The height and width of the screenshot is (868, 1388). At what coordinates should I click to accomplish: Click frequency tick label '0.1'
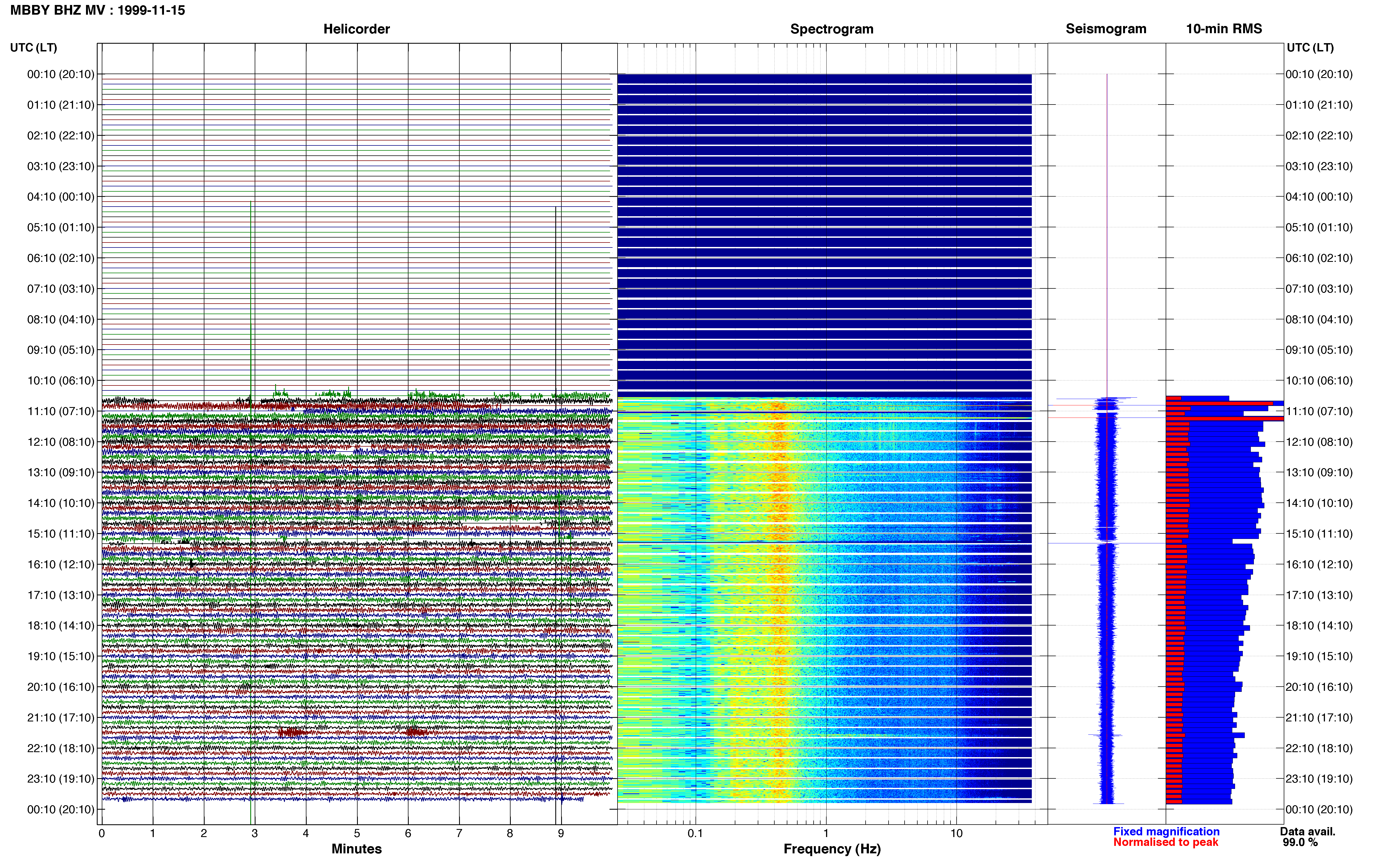(695, 833)
